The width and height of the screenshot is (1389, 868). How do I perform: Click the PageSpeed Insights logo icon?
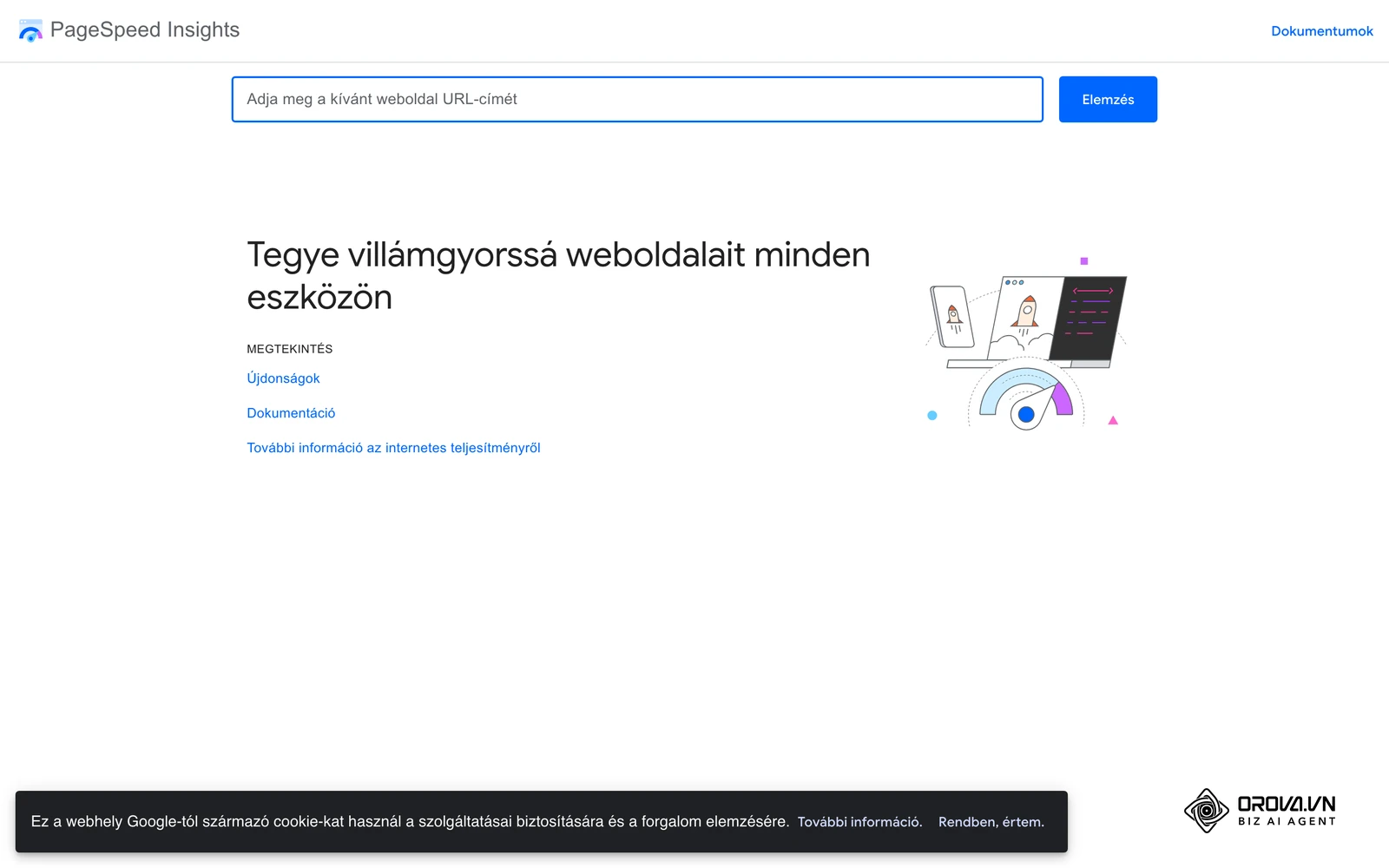(x=30, y=30)
